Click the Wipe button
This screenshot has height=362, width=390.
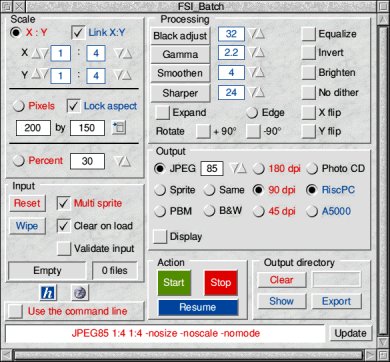(x=27, y=226)
